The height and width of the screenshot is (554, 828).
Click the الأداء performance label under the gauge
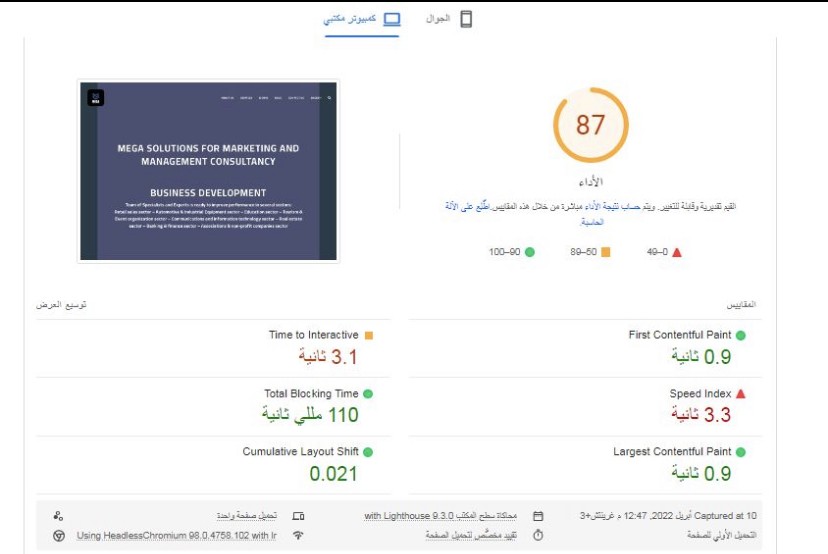pos(590,182)
